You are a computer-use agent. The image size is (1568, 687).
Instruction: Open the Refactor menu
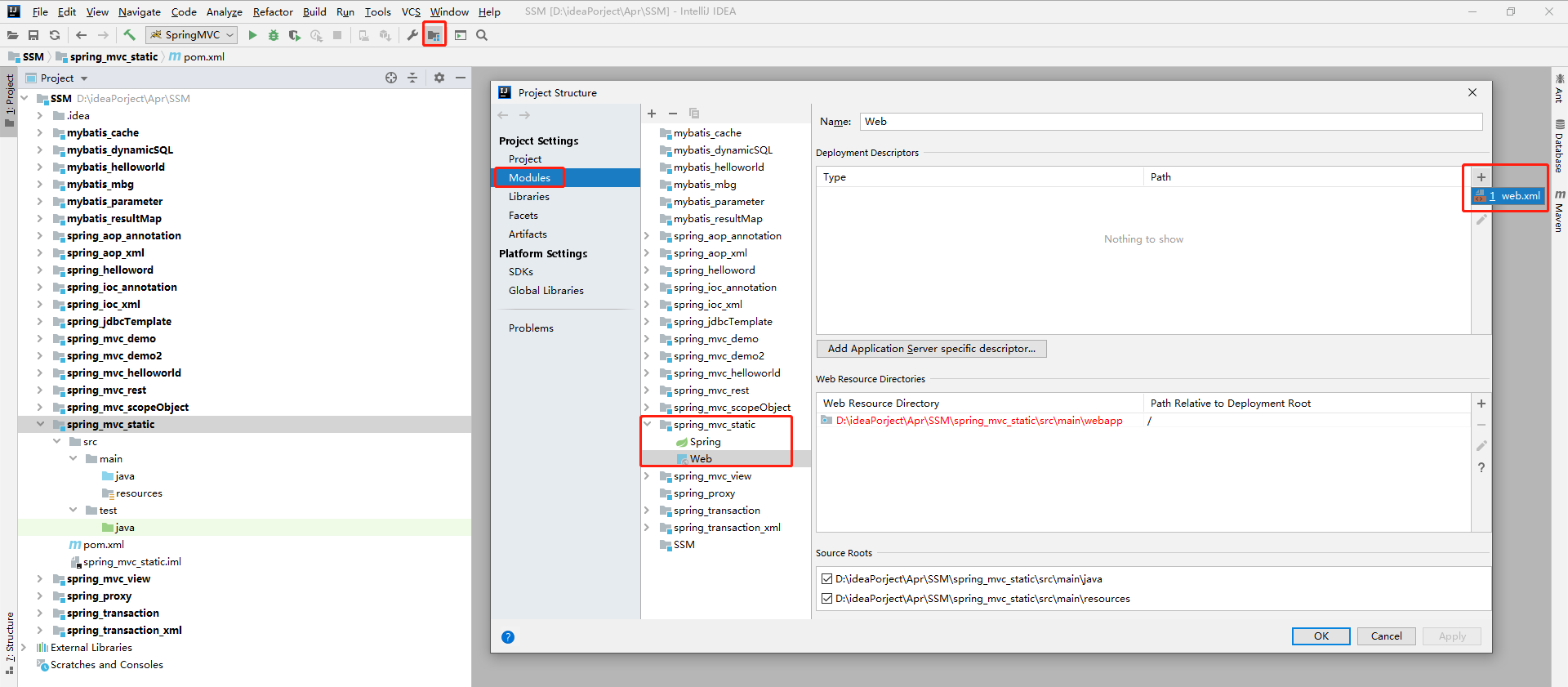273,11
